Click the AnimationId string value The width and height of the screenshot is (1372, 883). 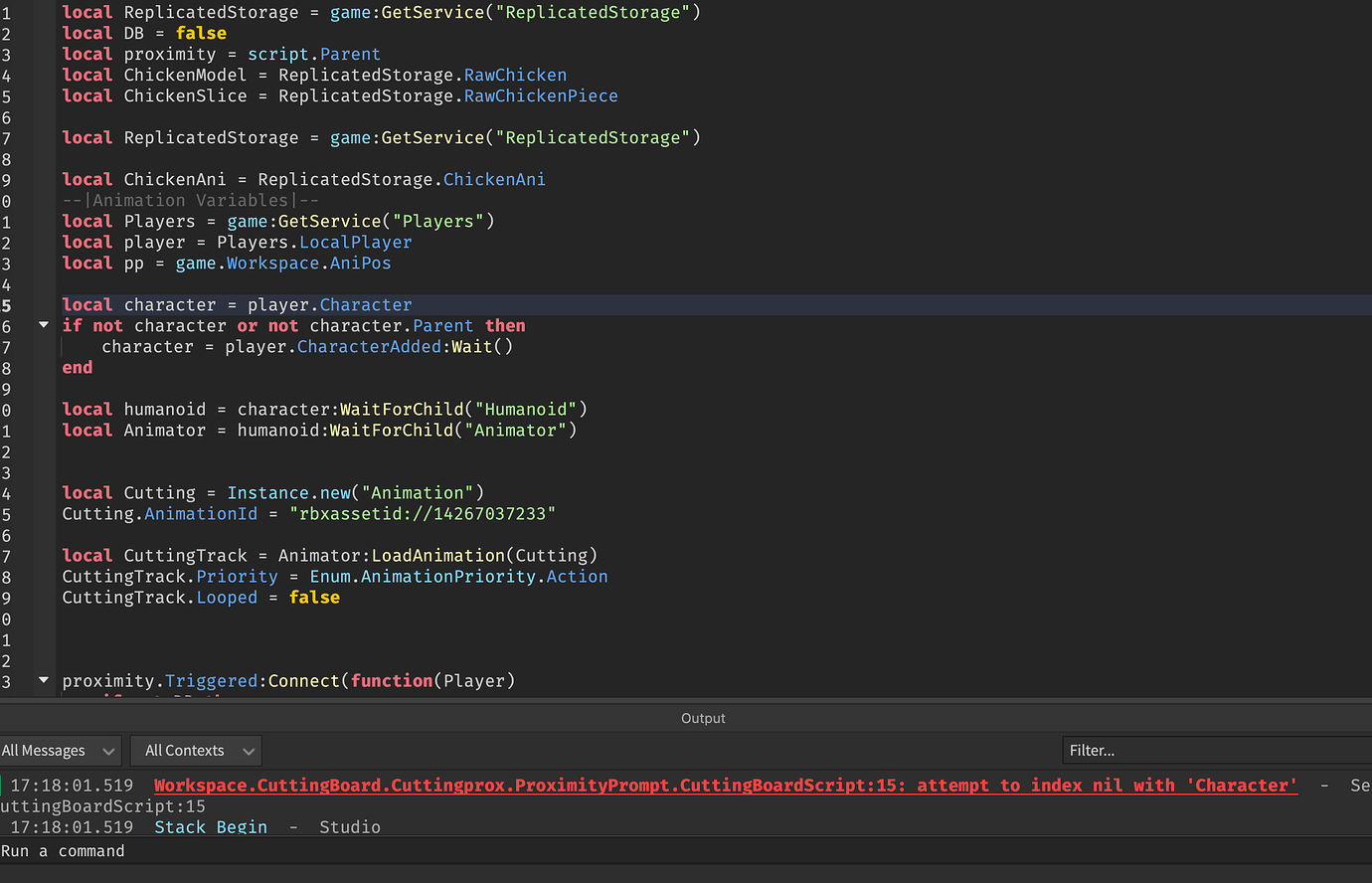pyautogui.click(x=423, y=513)
